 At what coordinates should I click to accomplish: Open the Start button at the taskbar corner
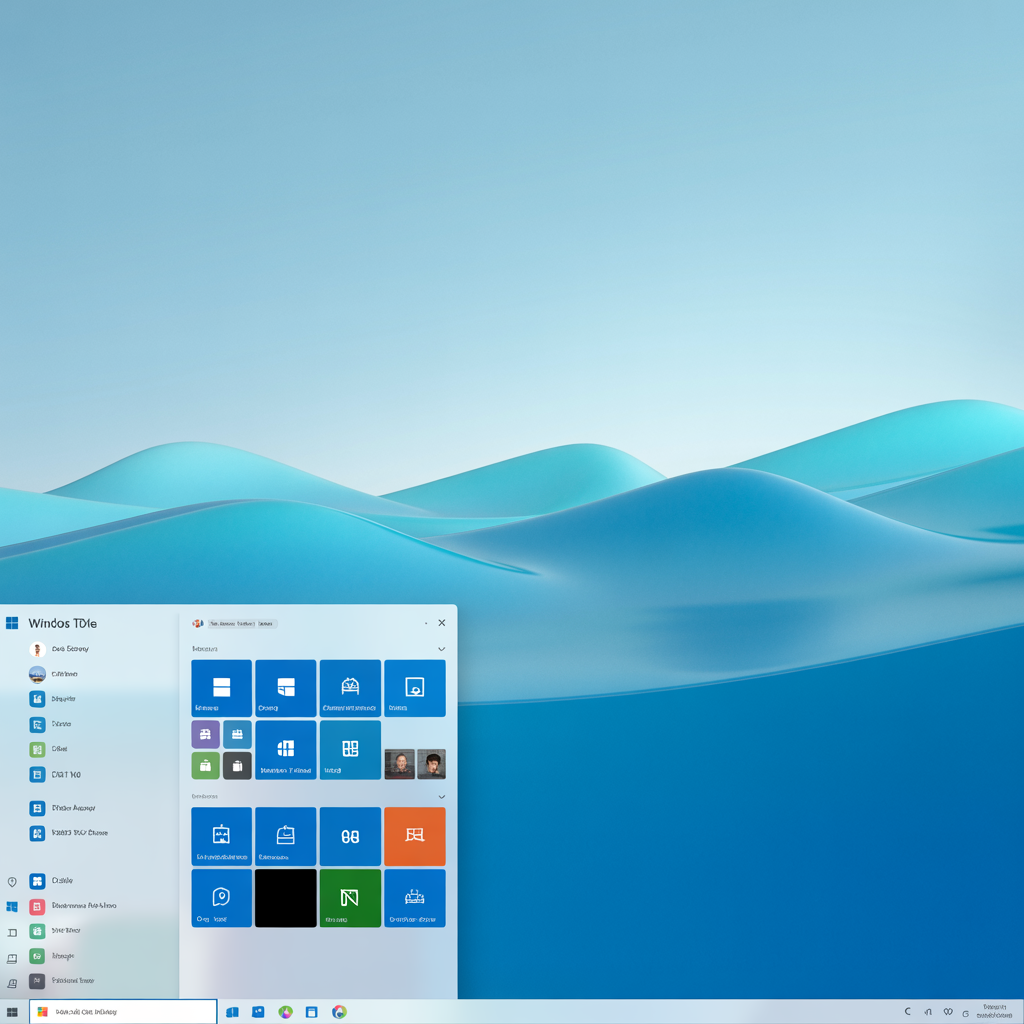point(10,1012)
